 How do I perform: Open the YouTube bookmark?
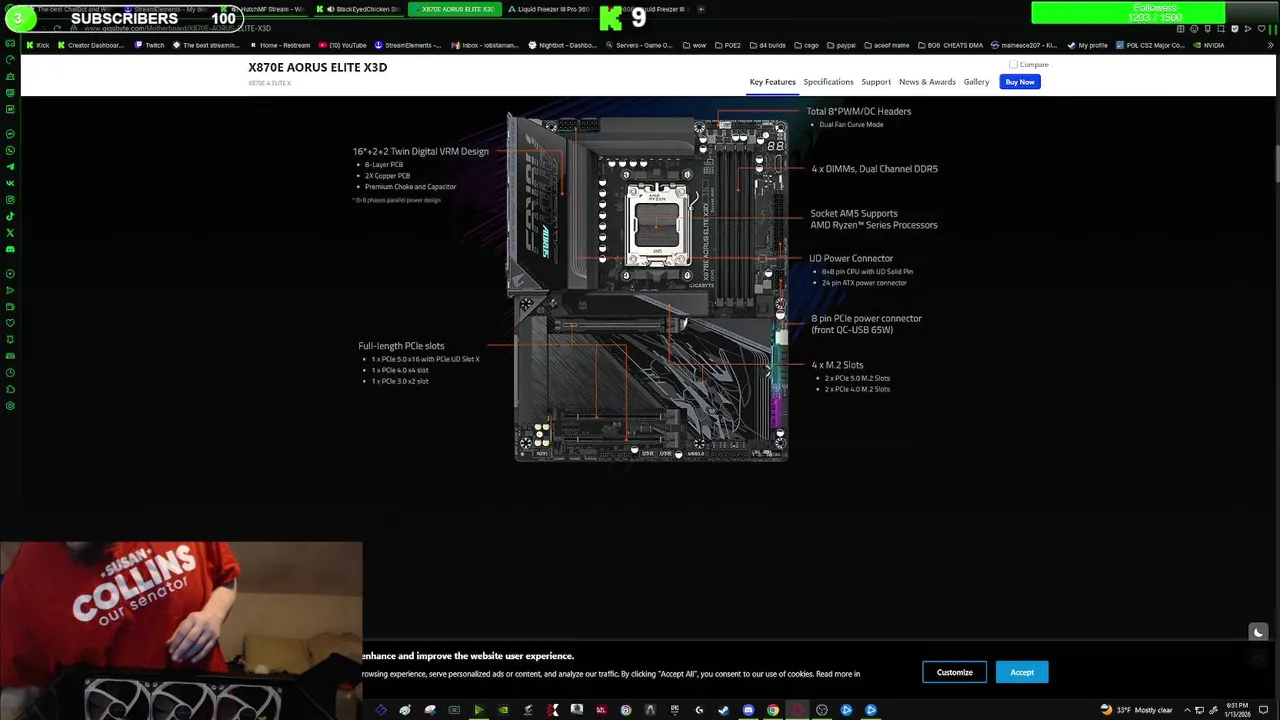pos(342,45)
